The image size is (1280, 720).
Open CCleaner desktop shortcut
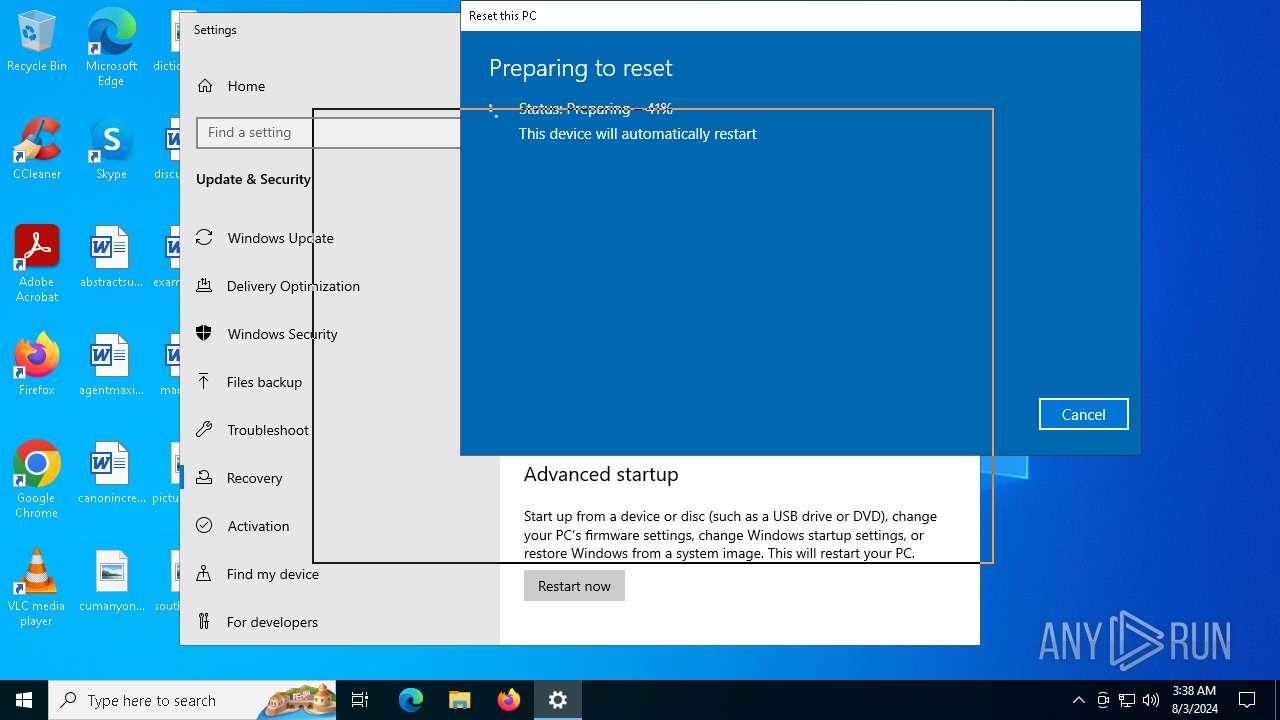click(37, 150)
